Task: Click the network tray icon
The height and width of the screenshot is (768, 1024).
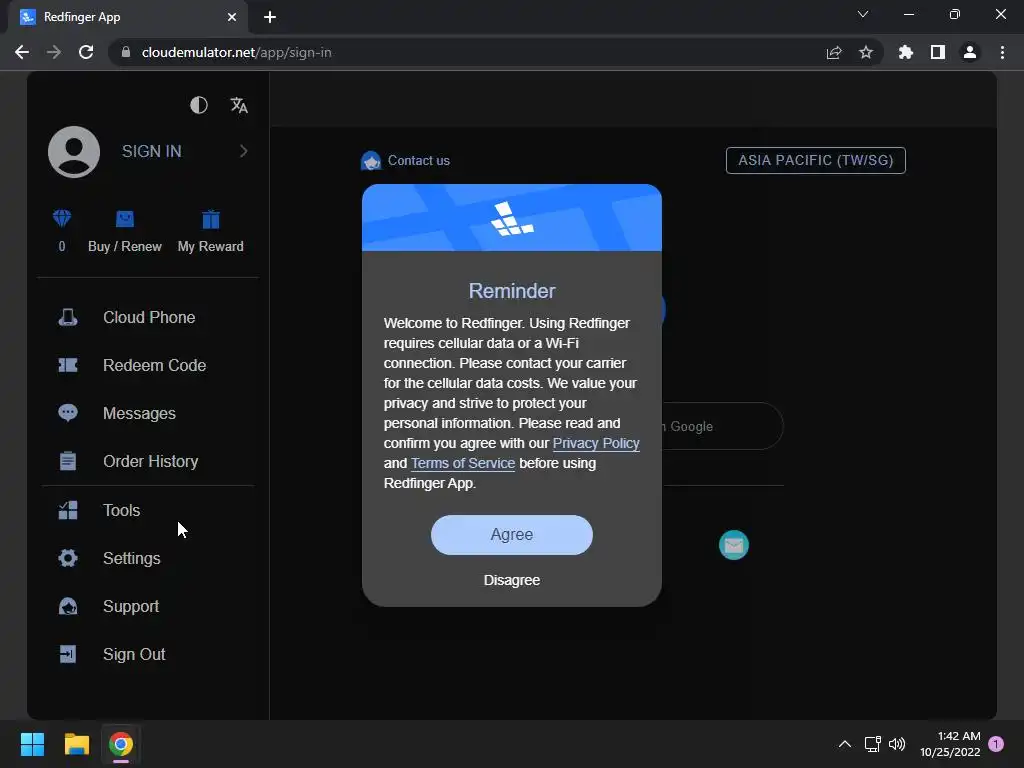Action: pyautogui.click(x=872, y=744)
